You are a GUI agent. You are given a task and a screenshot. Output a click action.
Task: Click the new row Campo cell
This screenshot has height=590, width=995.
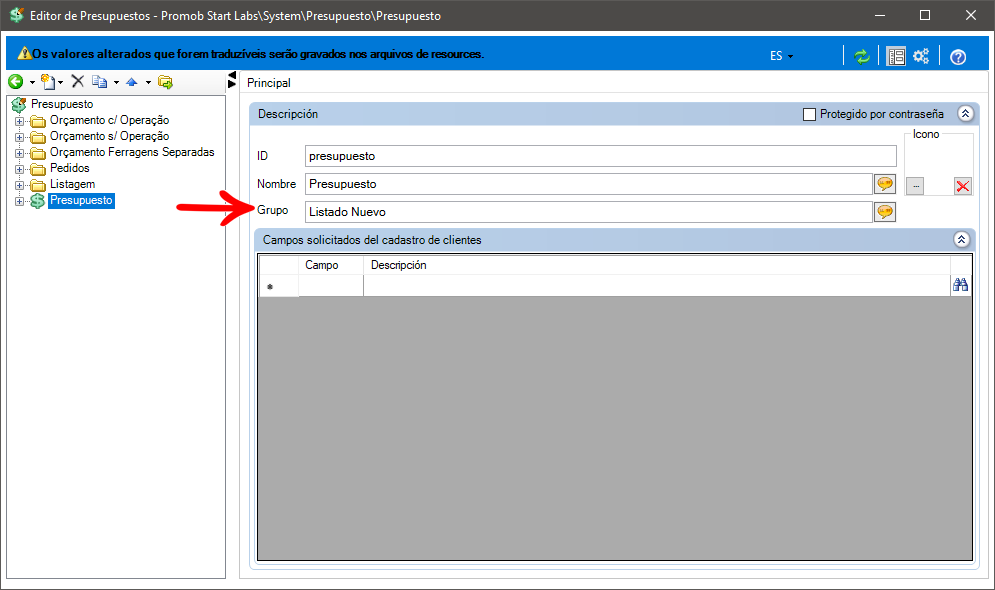(331, 285)
